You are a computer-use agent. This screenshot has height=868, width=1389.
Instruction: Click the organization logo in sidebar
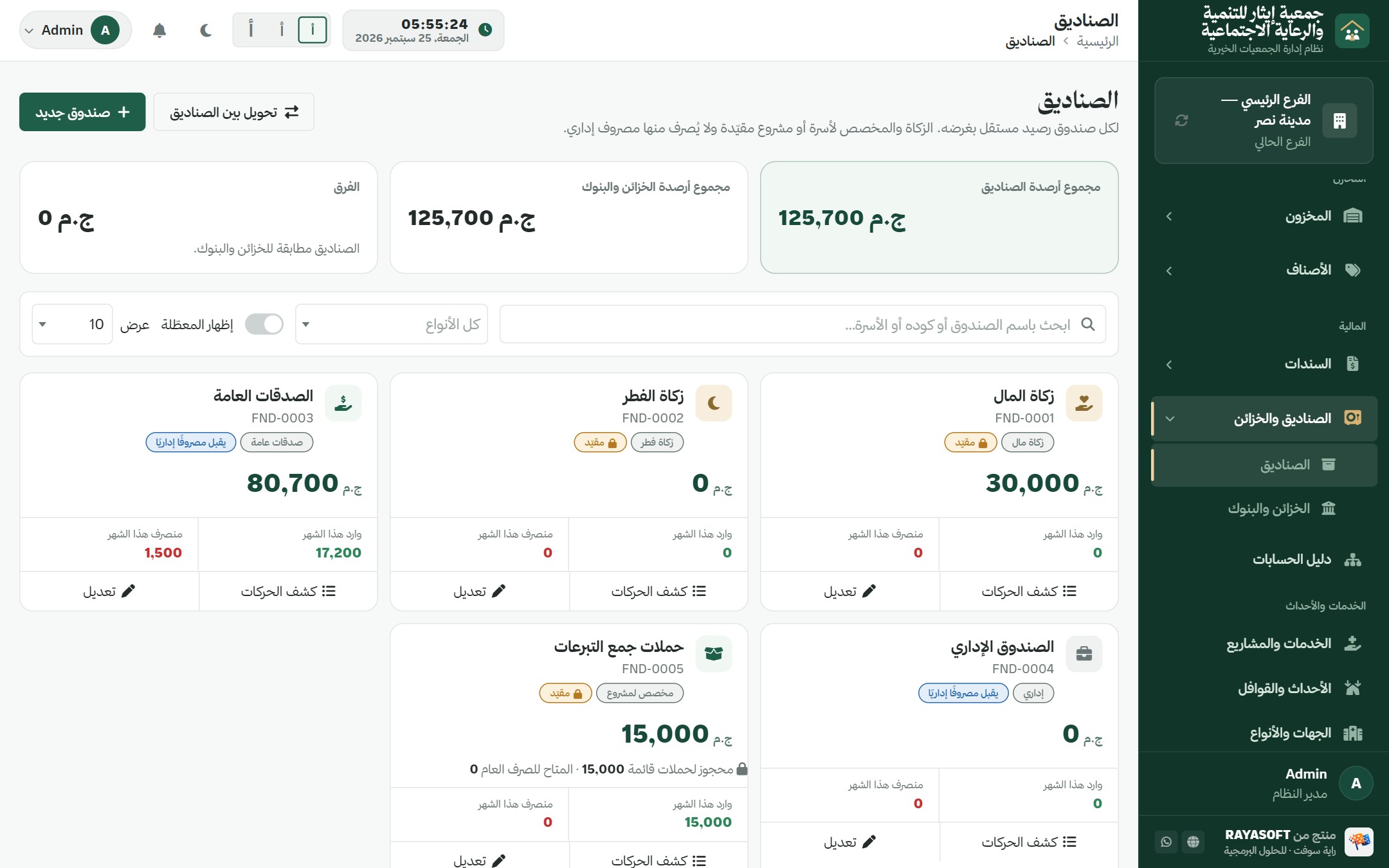(x=1352, y=30)
